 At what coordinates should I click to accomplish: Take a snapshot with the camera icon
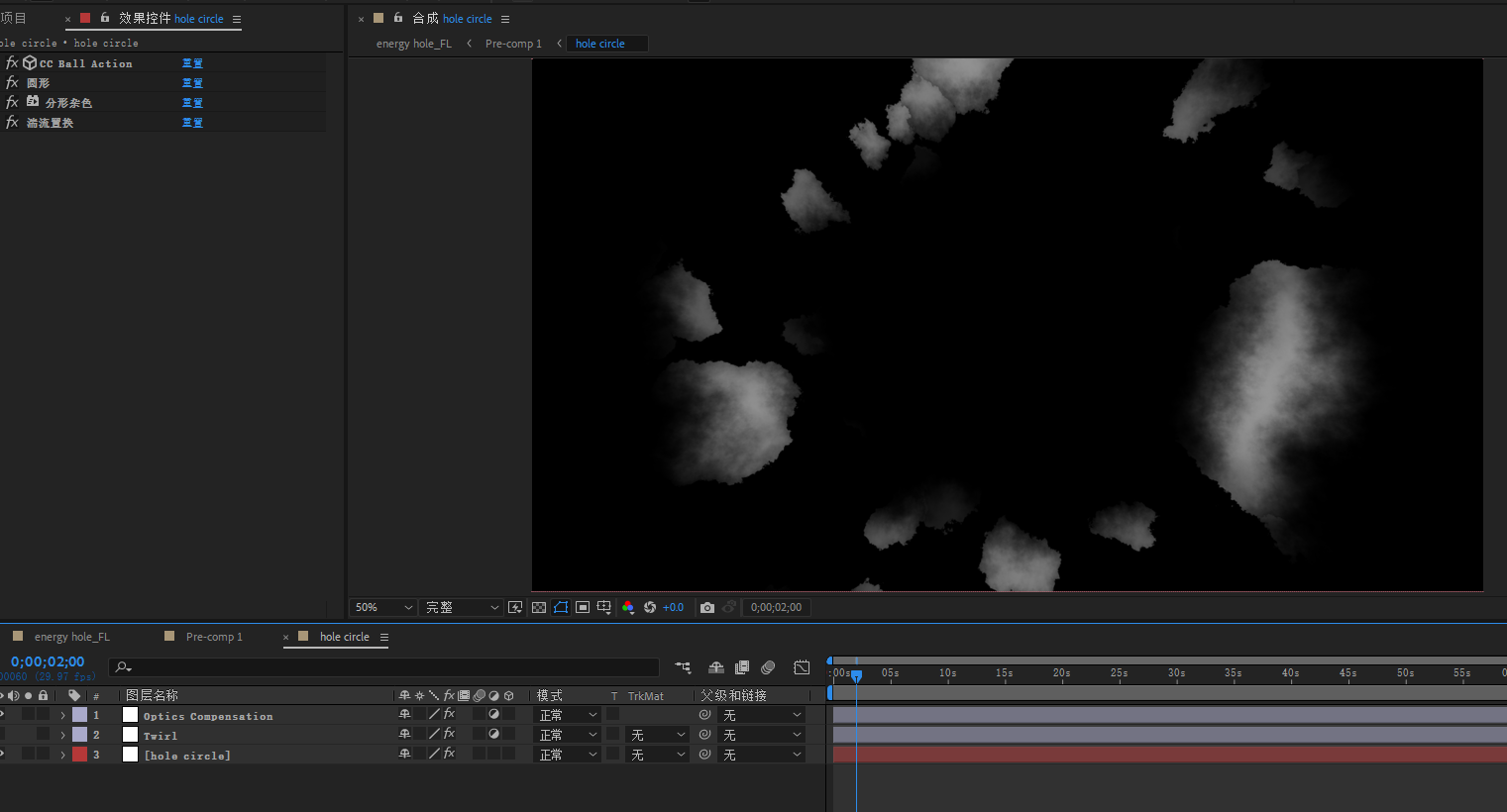pos(707,607)
